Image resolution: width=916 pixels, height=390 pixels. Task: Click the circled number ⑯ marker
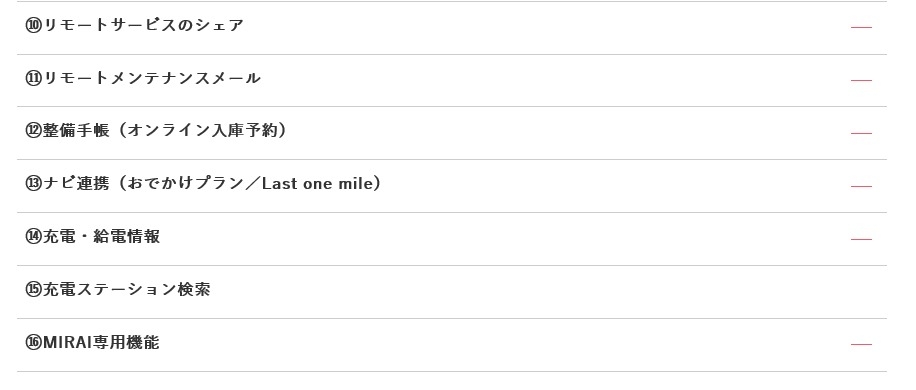click(x=33, y=342)
